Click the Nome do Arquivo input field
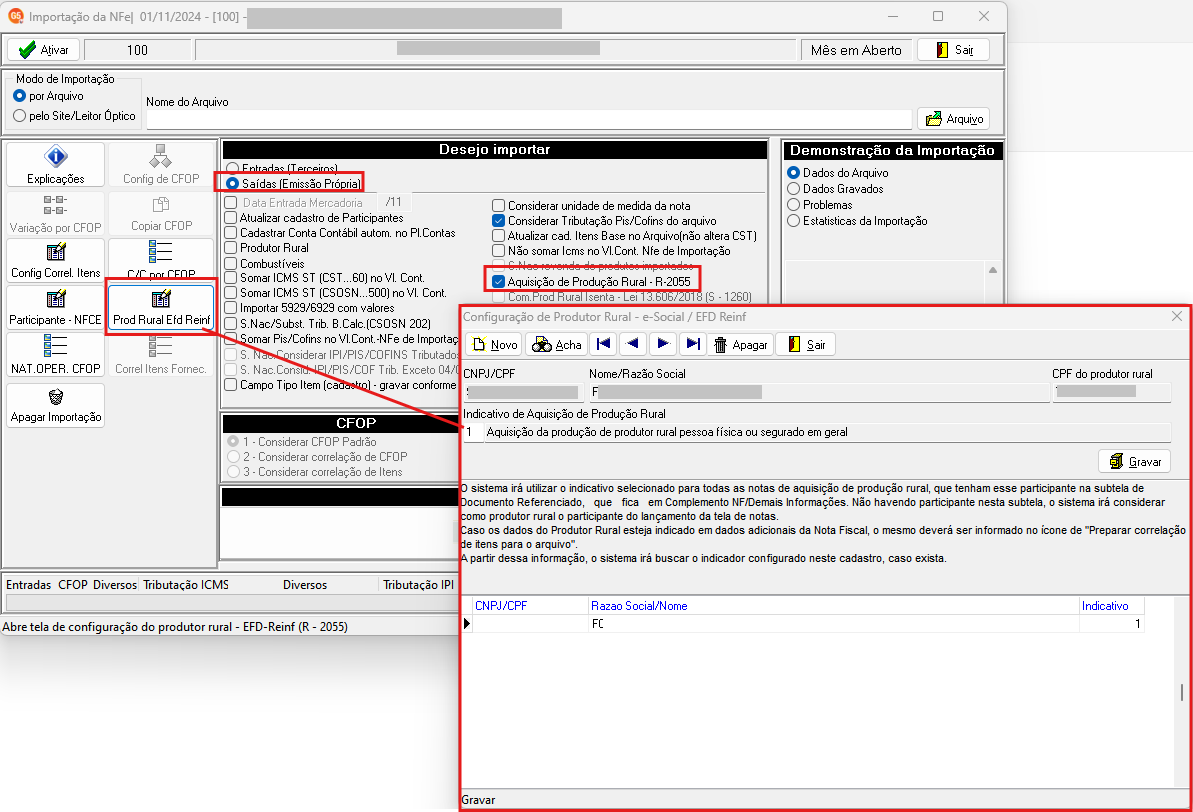Viewport: 1193px width, 812px height. click(529, 119)
